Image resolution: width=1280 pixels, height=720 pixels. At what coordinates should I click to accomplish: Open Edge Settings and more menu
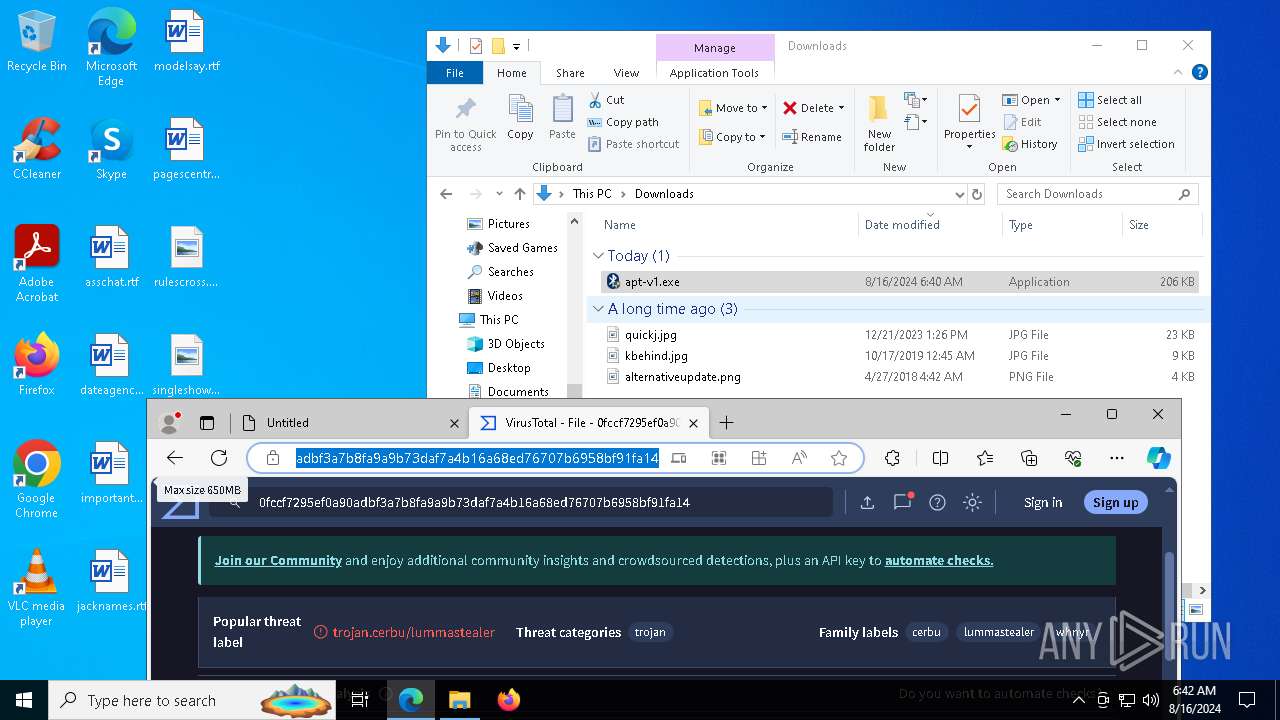pos(1117,458)
